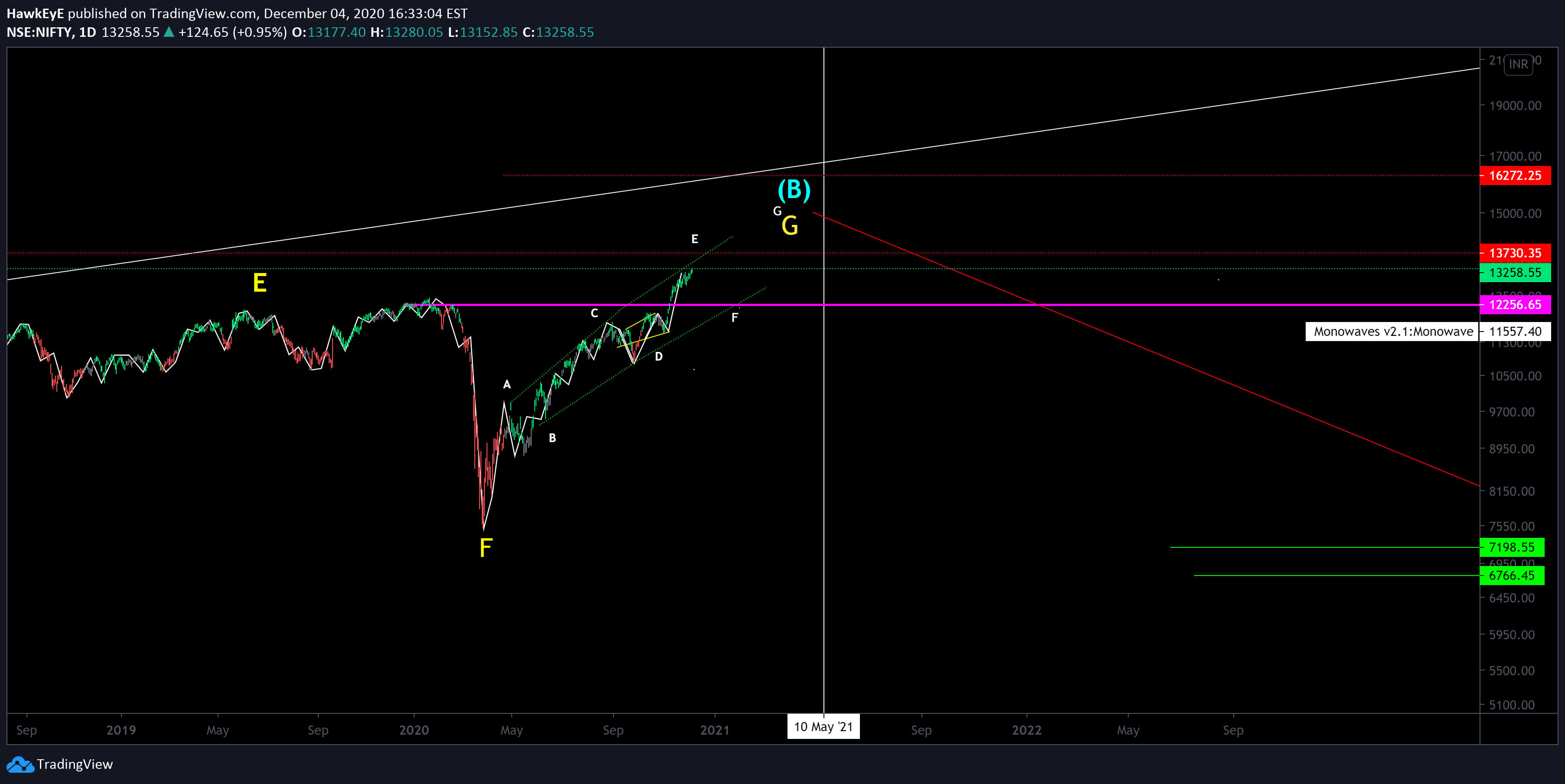1565x784 pixels.
Task: Click the 9700.00 price axis label
Action: pos(1512,412)
